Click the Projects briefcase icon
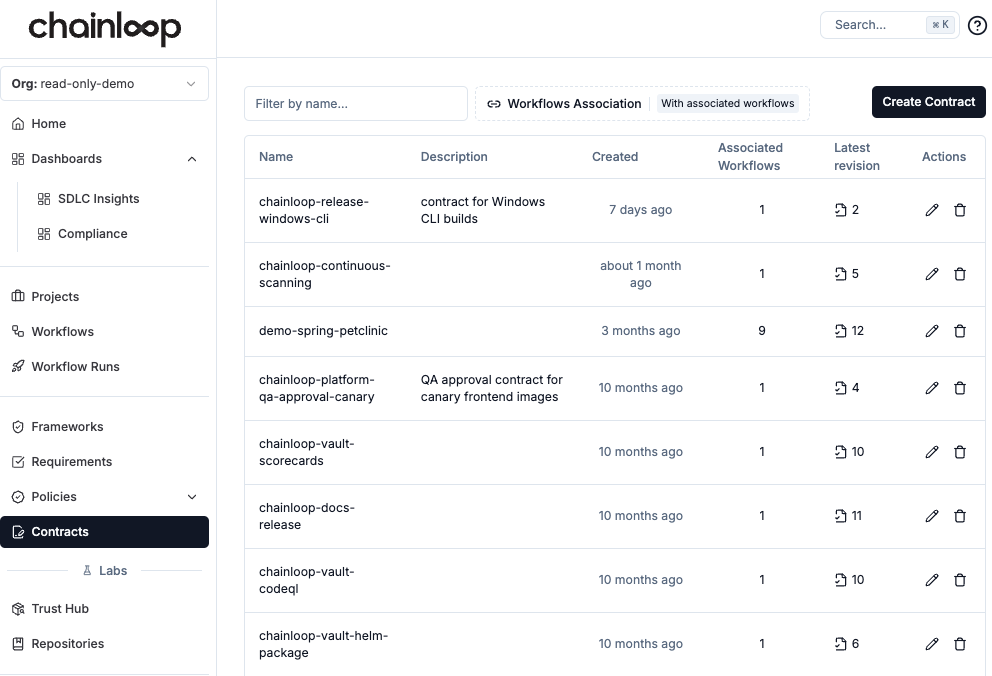This screenshot has height=676, width=992. [x=18, y=296]
